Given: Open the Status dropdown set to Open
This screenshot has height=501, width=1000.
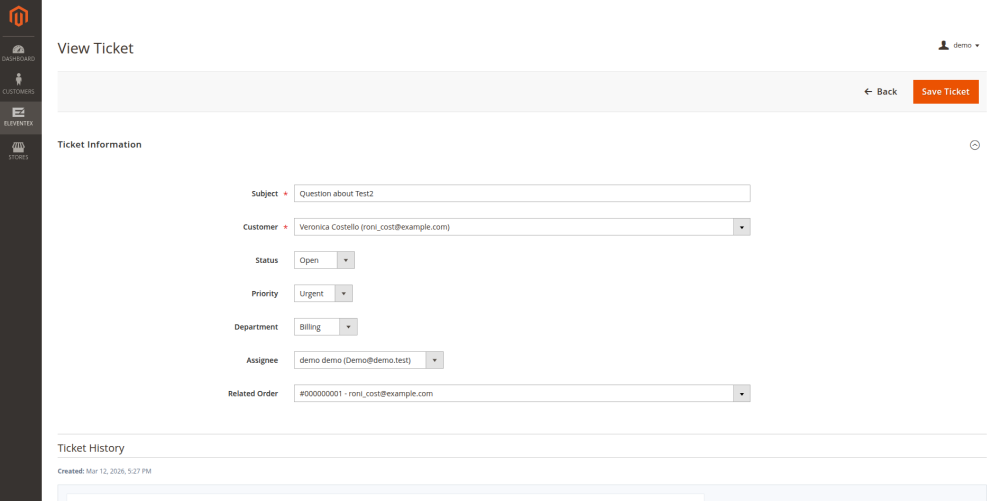Looking at the screenshot, I should (x=324, y=260).
